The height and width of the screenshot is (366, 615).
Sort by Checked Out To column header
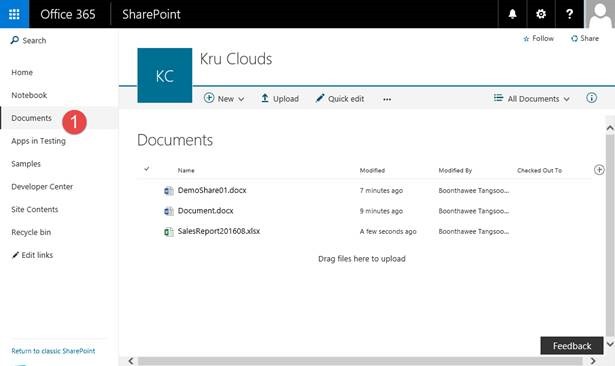(540, 170)
